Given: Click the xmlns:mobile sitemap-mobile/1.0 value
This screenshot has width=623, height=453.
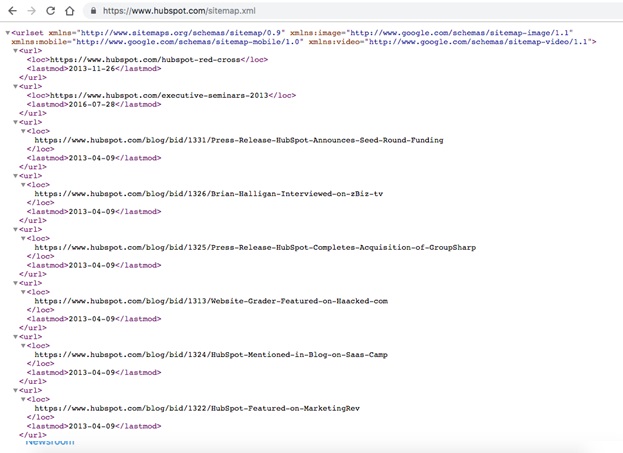Looking at the screenshot, I should click(188, 42).
